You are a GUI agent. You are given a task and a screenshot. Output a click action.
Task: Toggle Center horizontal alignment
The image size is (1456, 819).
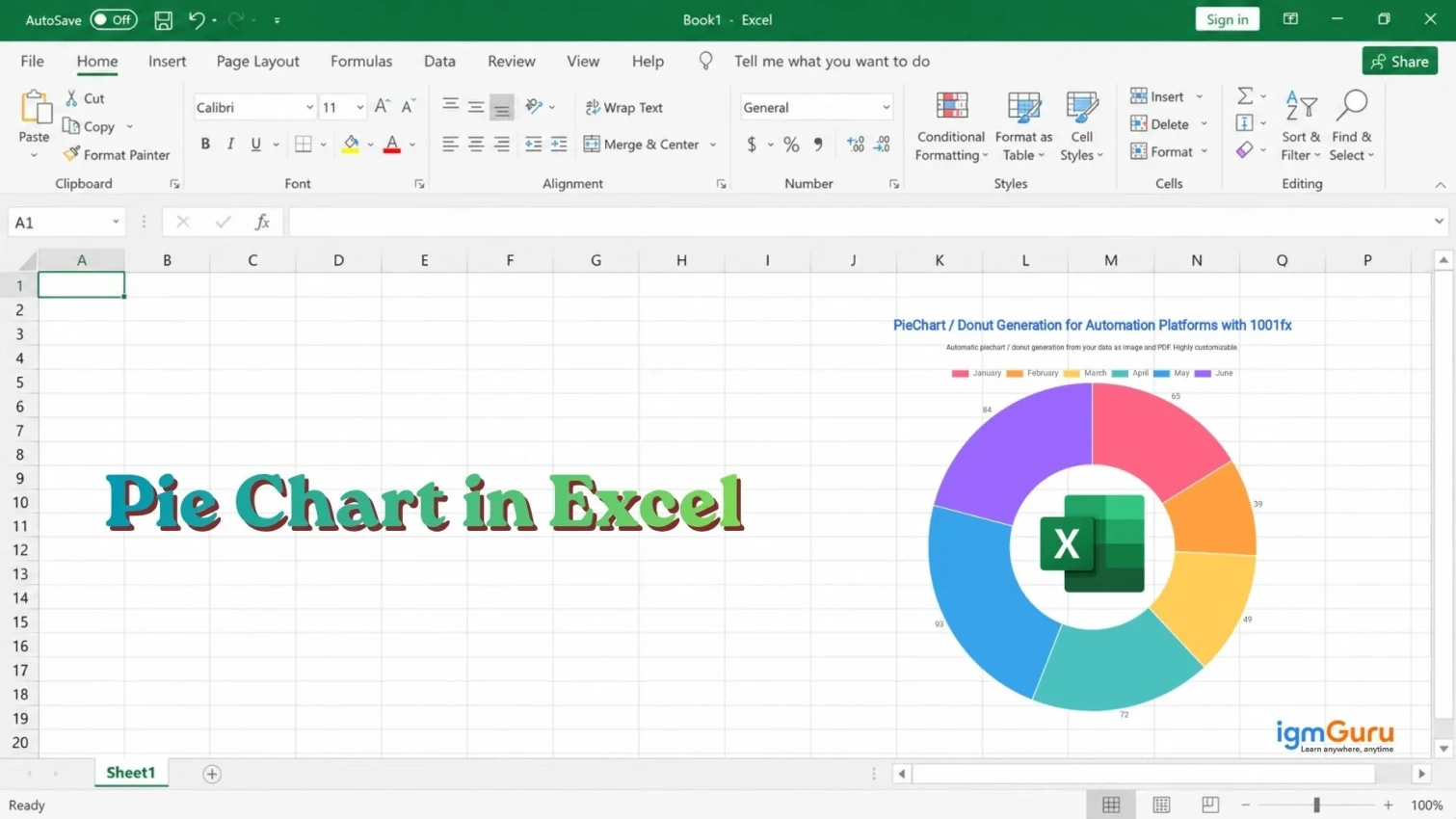[x=476, y=145]
